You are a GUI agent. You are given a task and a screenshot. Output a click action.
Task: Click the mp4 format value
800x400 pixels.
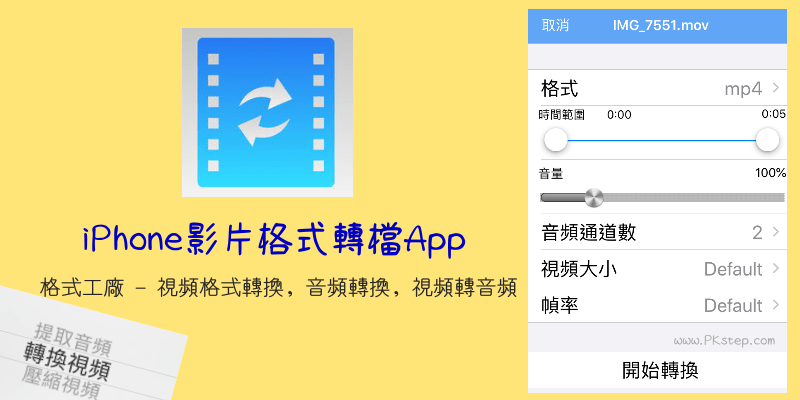coord(743,89)
